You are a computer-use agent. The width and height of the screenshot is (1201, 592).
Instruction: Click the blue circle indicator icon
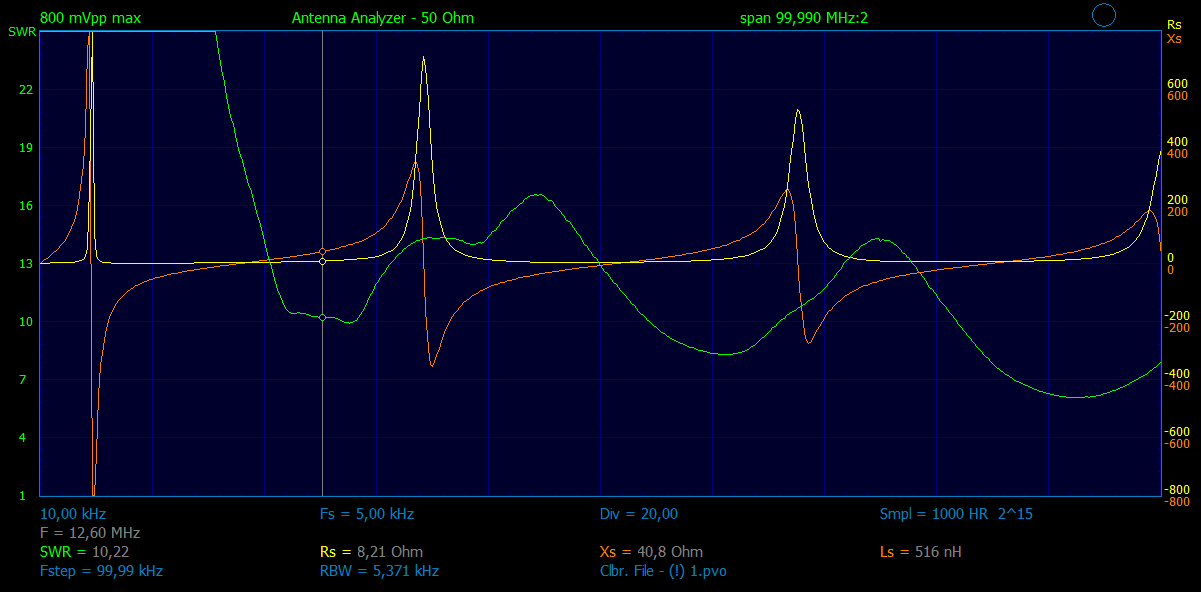[x=1103, y=15]
